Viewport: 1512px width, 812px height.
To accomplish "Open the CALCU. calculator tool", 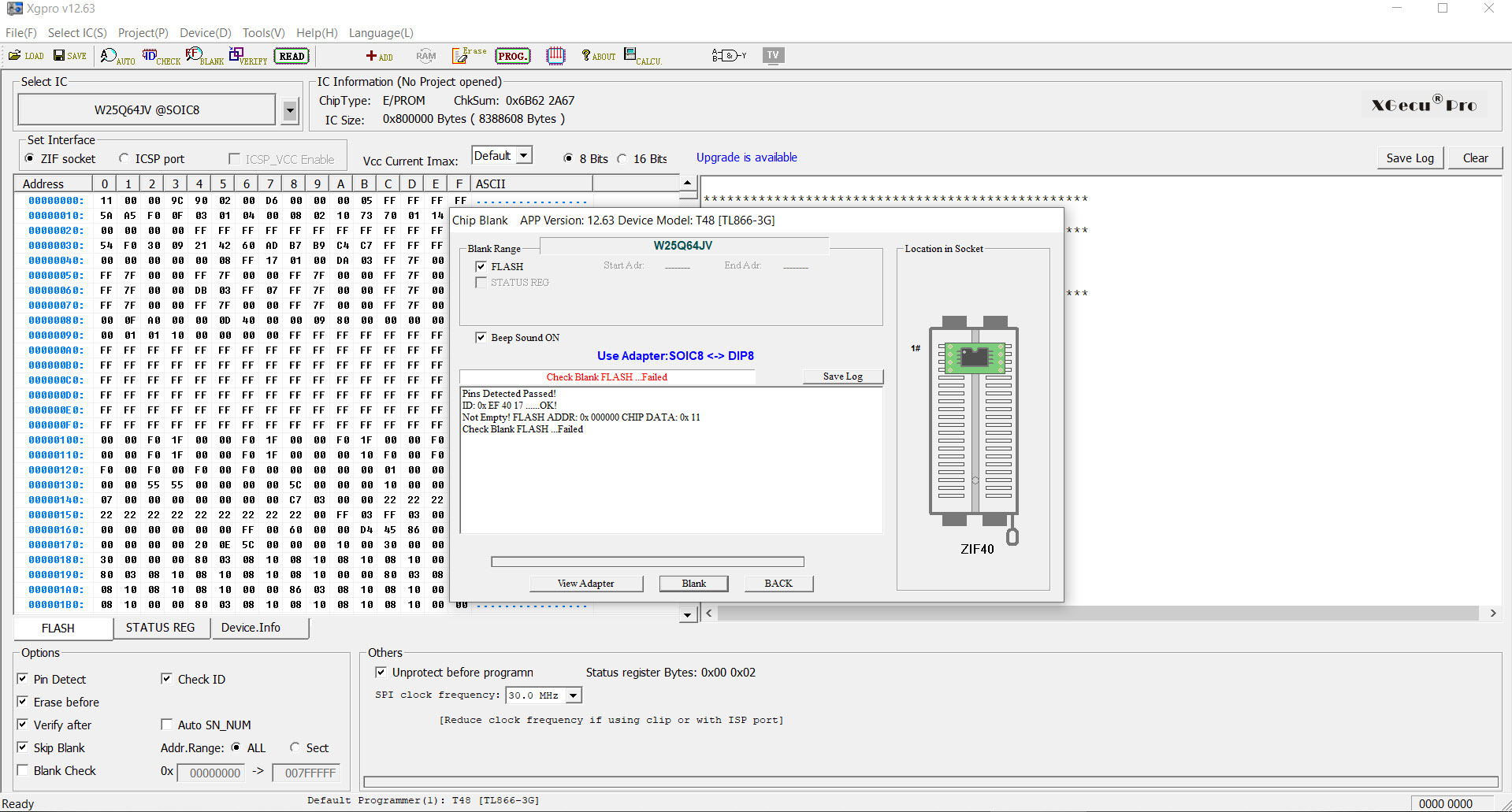I will click(642, 56).
